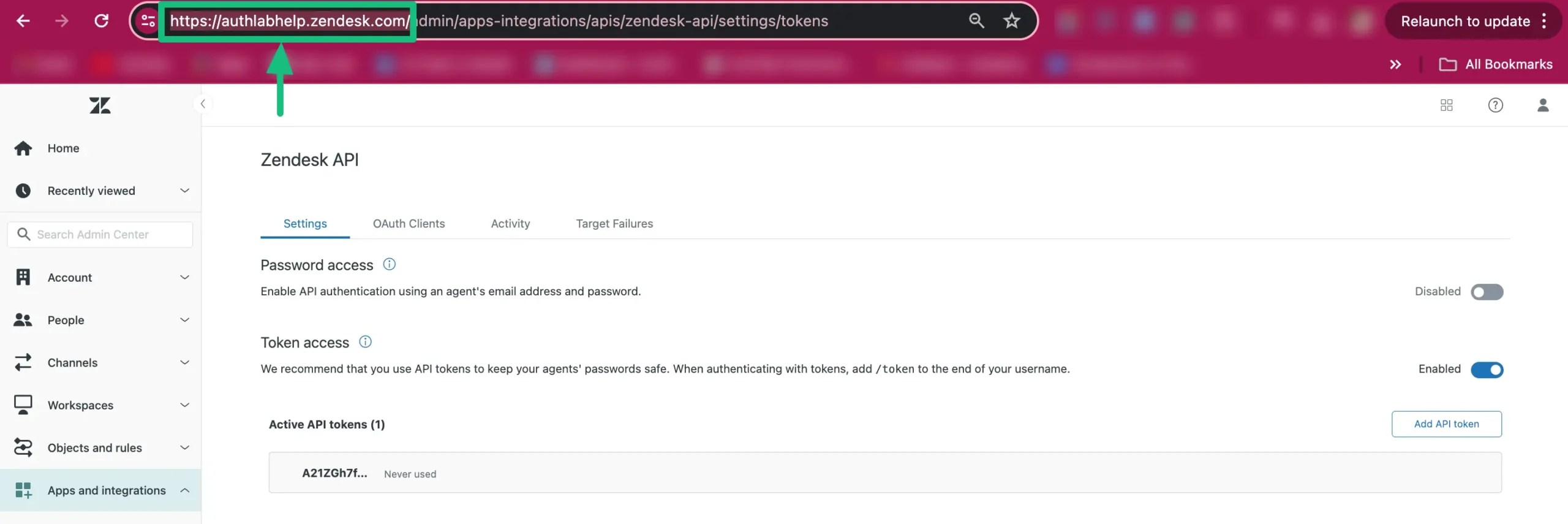The image size is (1568, 524).
Task: Expand the Channels section chevron
Action: 184,362
